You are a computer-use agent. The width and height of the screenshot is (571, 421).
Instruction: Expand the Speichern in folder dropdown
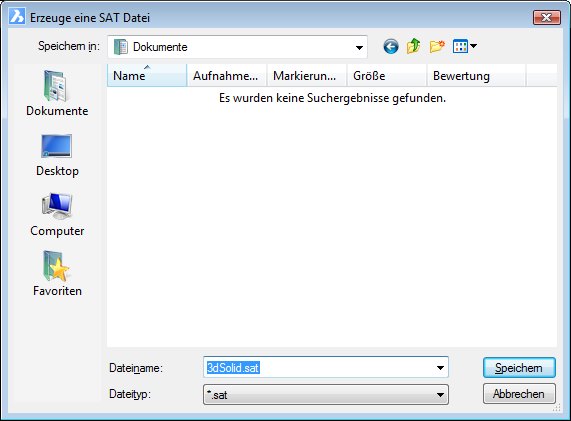click(x=359, y=47)
